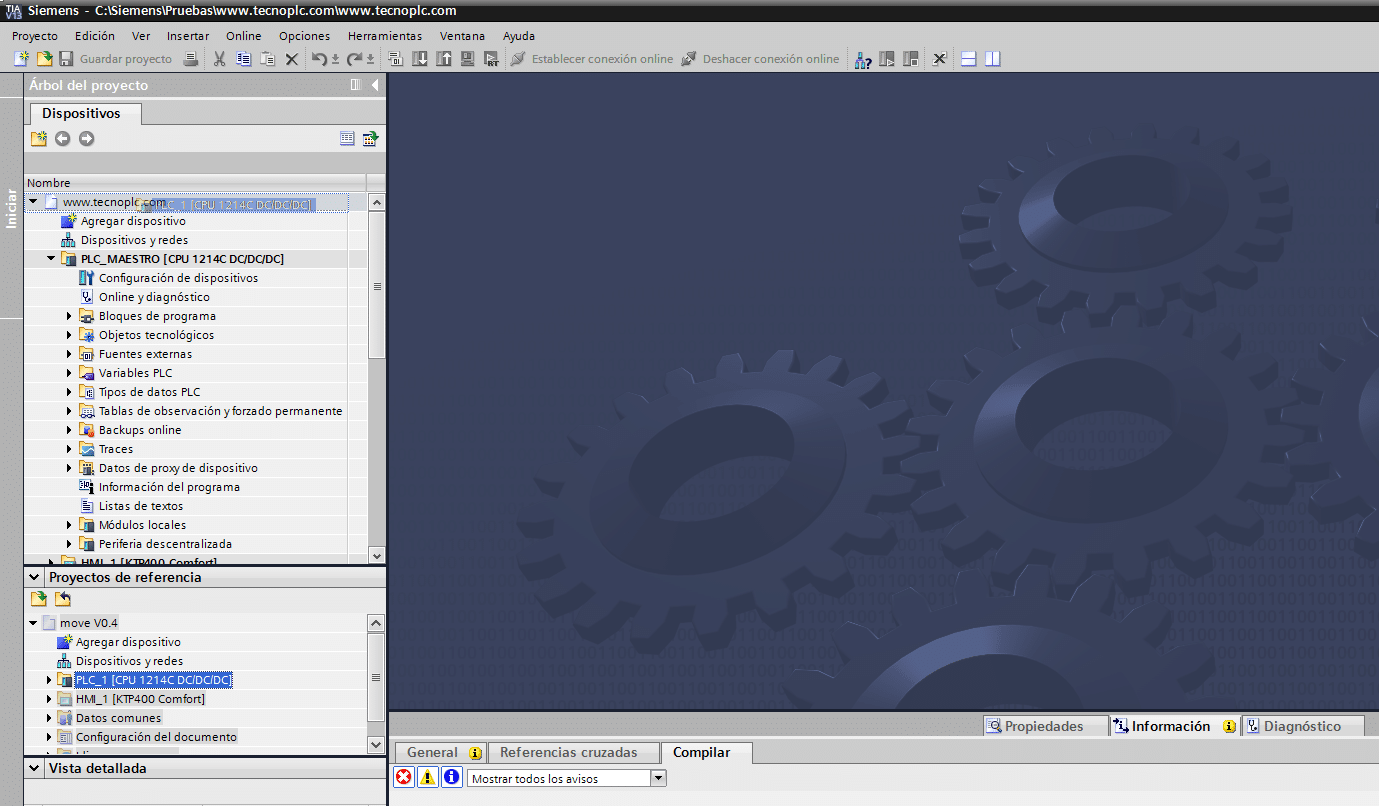Click Guardar proyecto save button
The height and width of the screenshot is (806, 1379).
click(x=115, y=59)
